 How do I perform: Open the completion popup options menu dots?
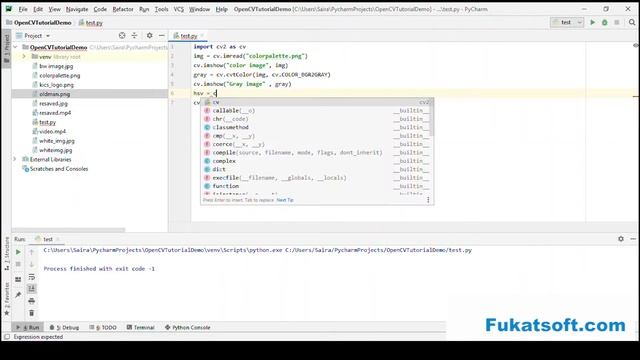coord(428,200)
